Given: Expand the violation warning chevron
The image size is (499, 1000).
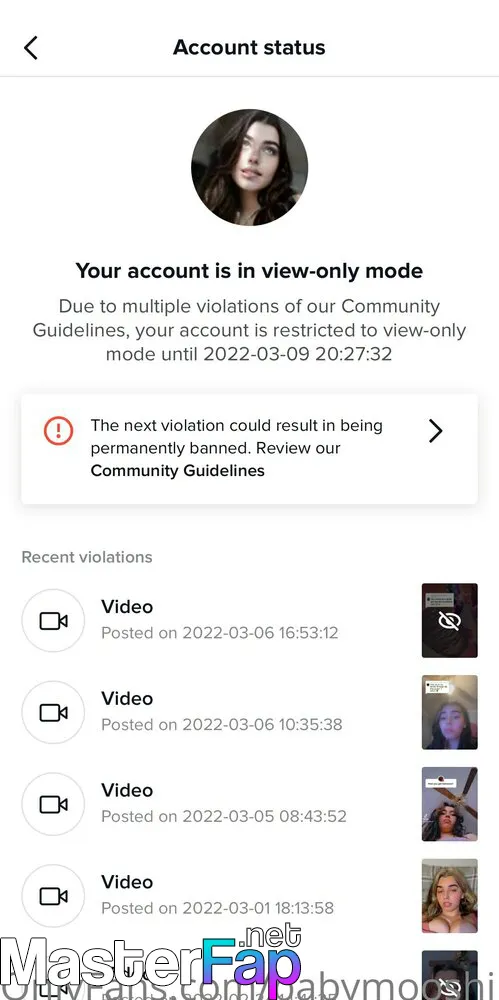Looking at the screenshot, I should coord(435,431).
